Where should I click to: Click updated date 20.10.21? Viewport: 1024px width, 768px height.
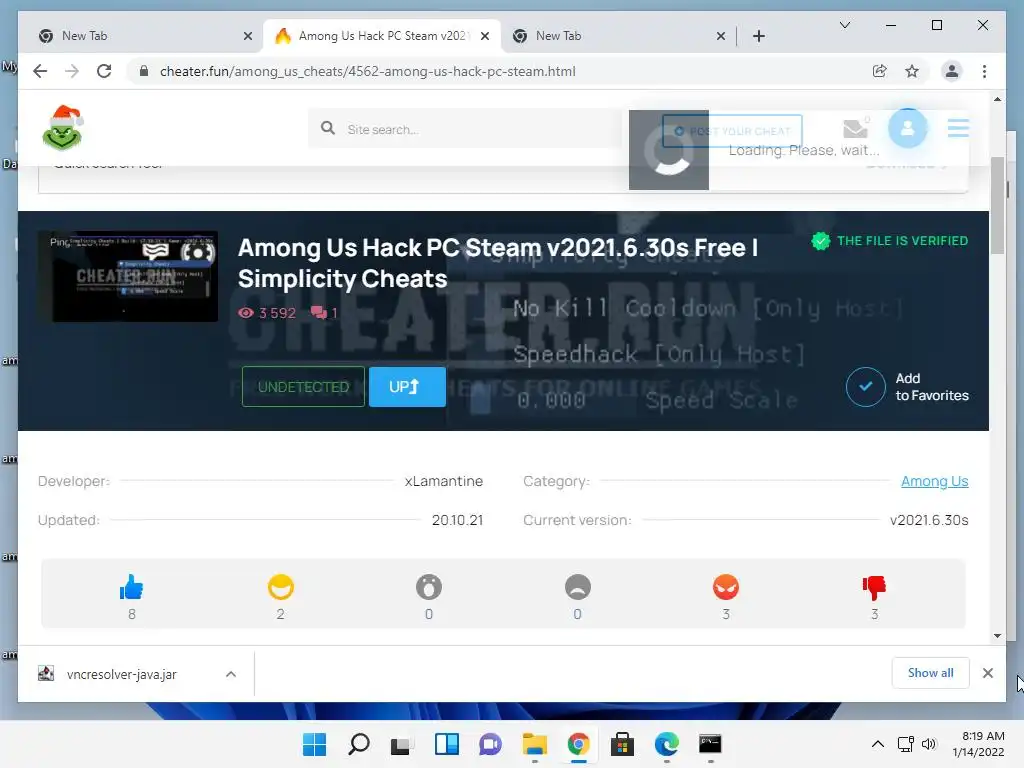pos(457,520)
